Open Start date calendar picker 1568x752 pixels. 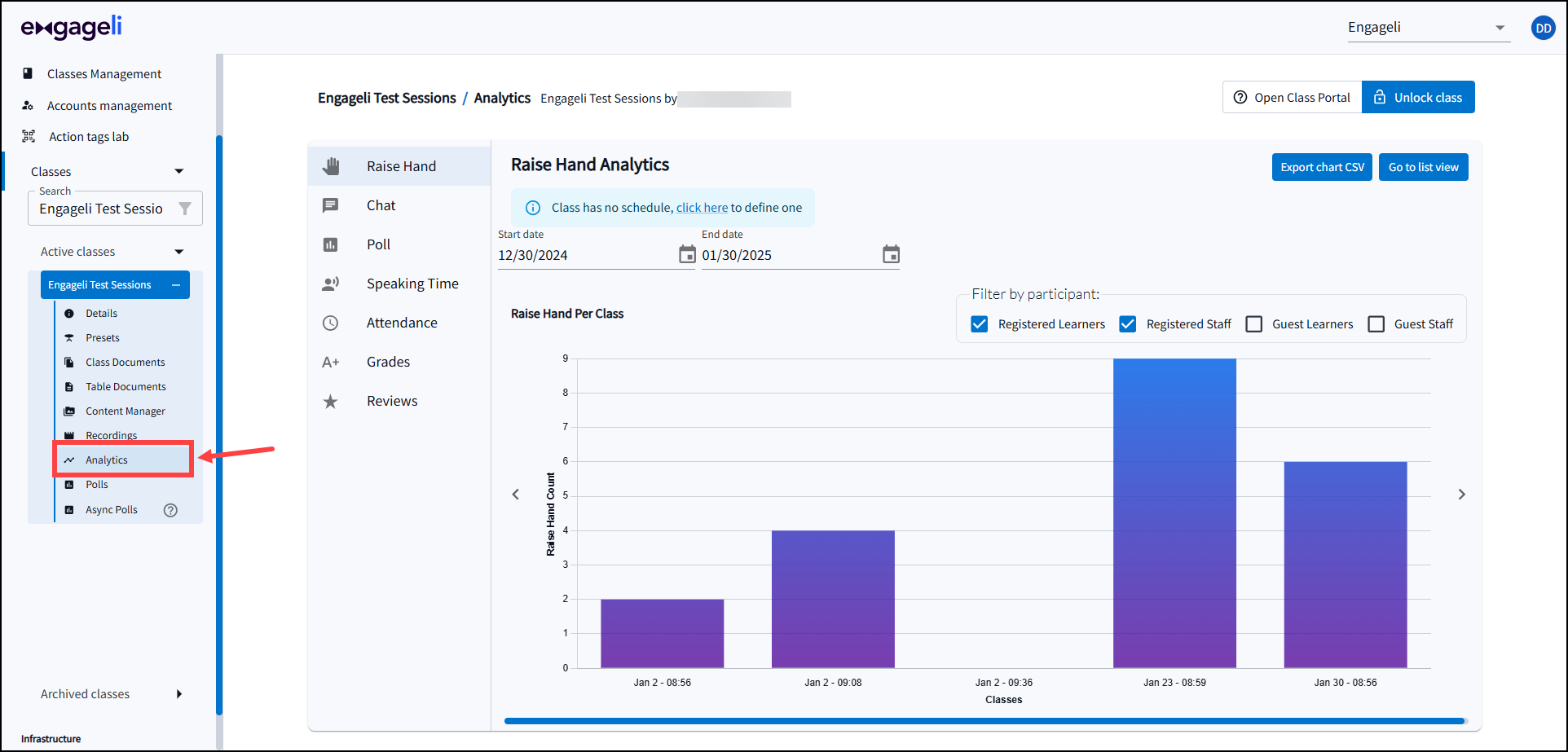click(687, 254)
